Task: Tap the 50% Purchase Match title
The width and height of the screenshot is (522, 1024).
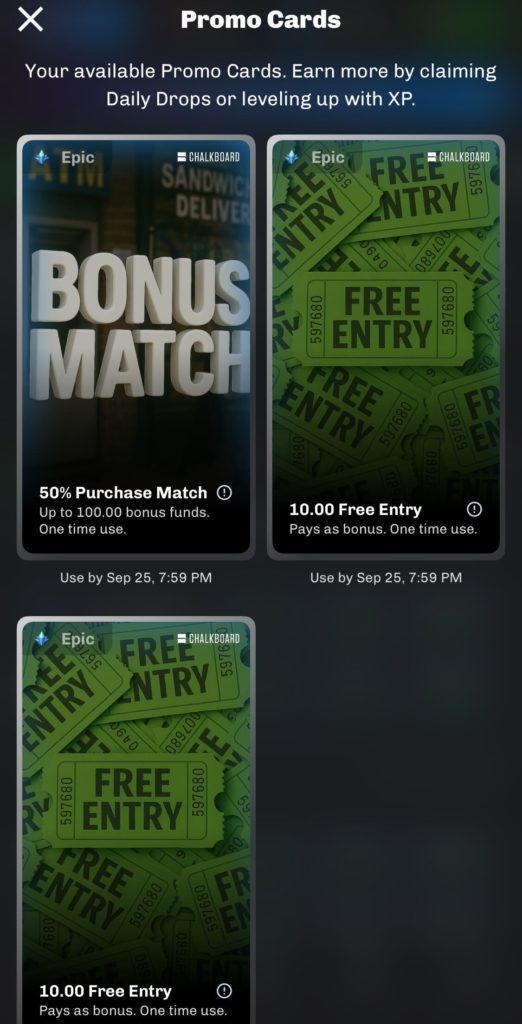Action: (123, 492)
